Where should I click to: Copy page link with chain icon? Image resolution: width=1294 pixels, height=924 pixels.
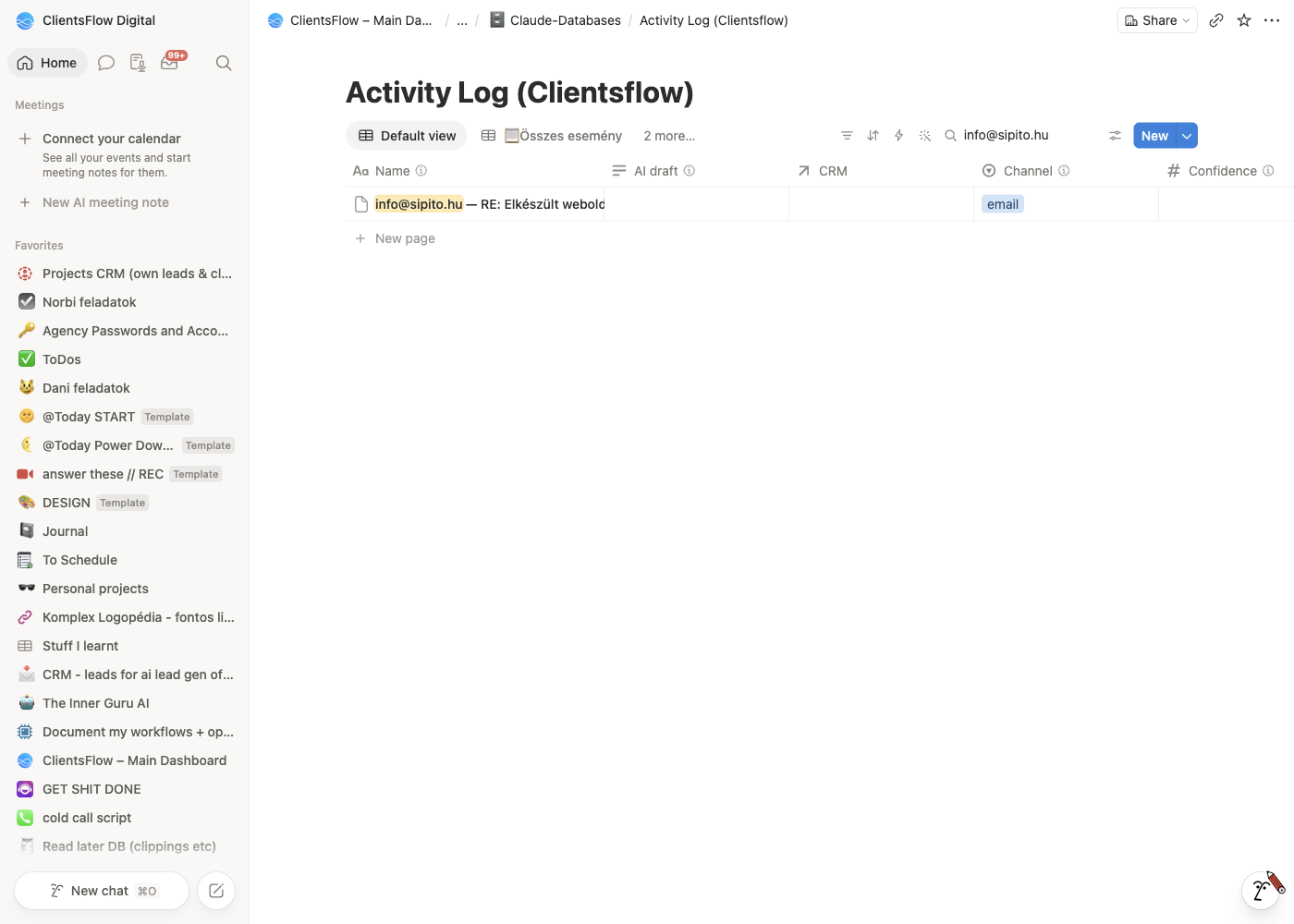(x=1216, y=20)
